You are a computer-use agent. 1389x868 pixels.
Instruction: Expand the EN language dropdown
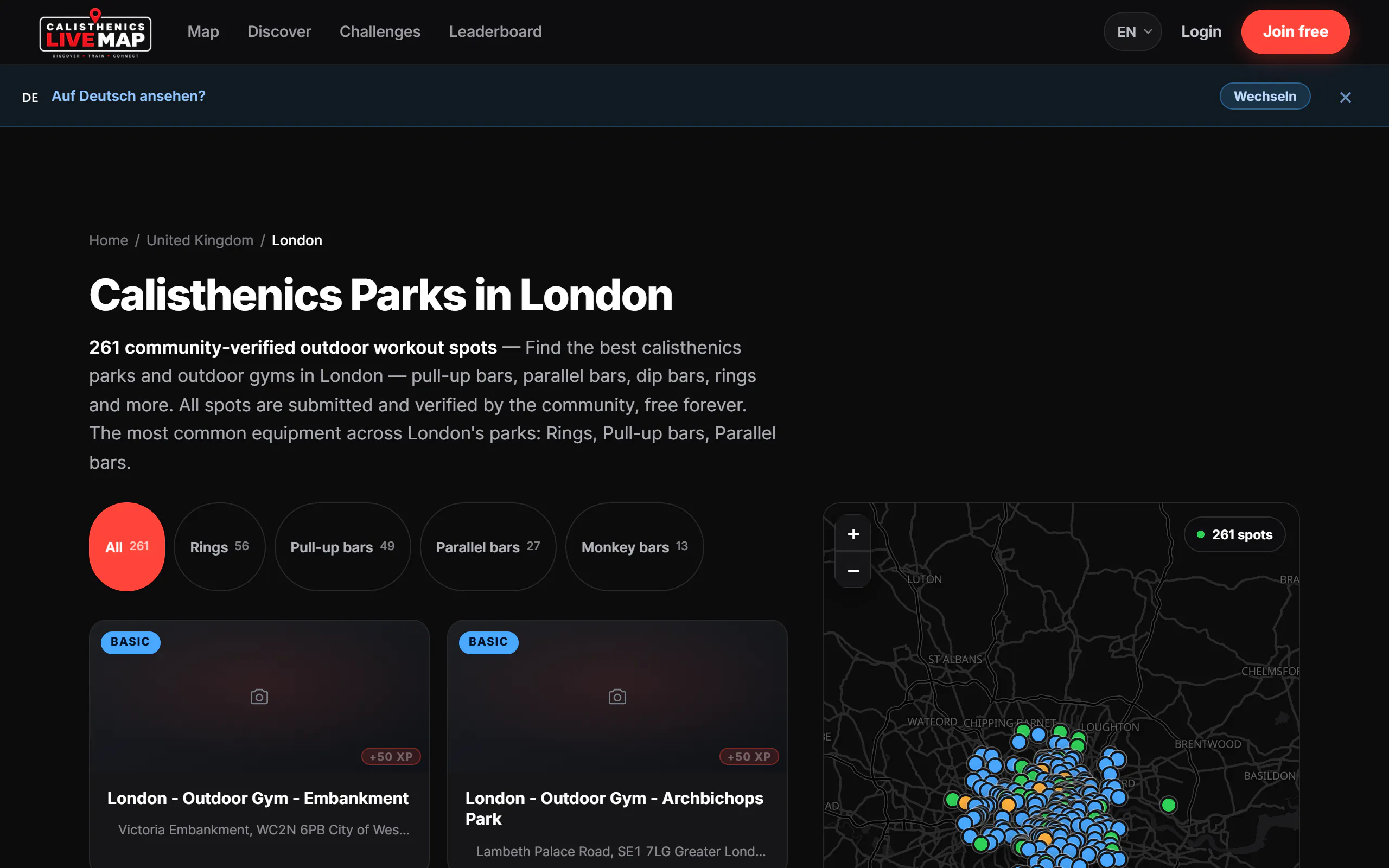[1132, 31]
